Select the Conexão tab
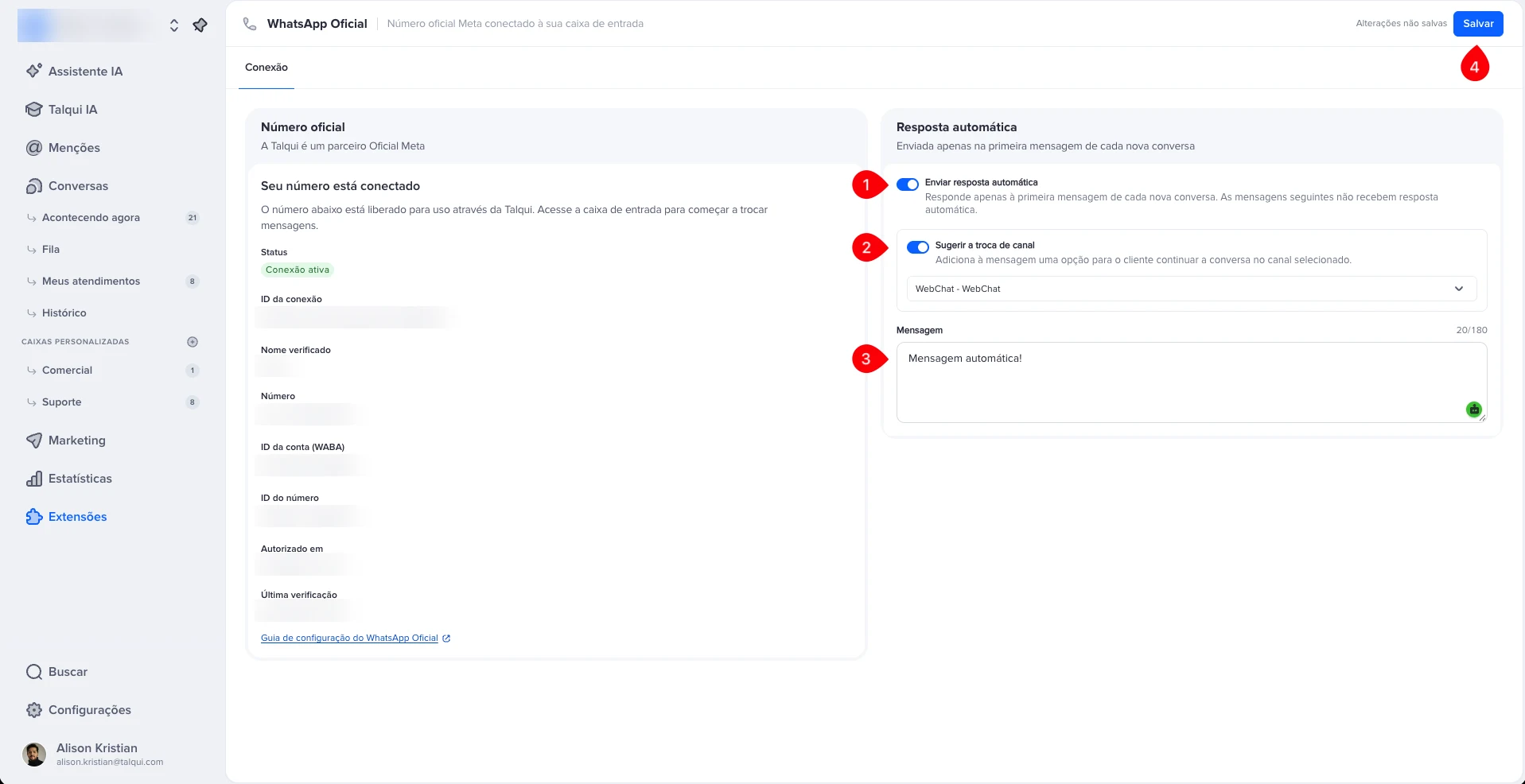Screen dimensions: 1525x784 click(x=266, y=68)
